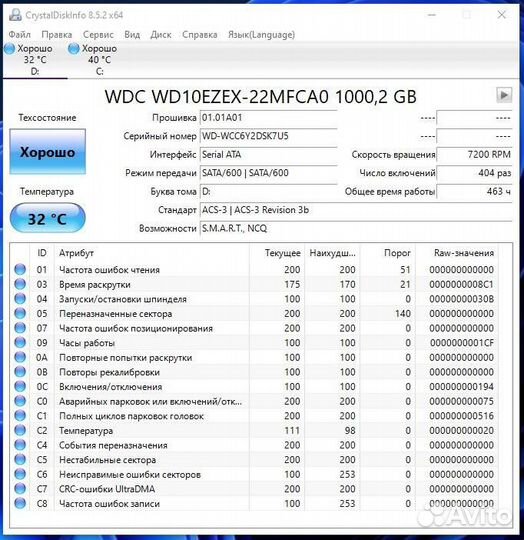The width and height of the screenshot is (524, 540).
Task: Click status icon for attribute 01
Action: (x=20, y=269)
